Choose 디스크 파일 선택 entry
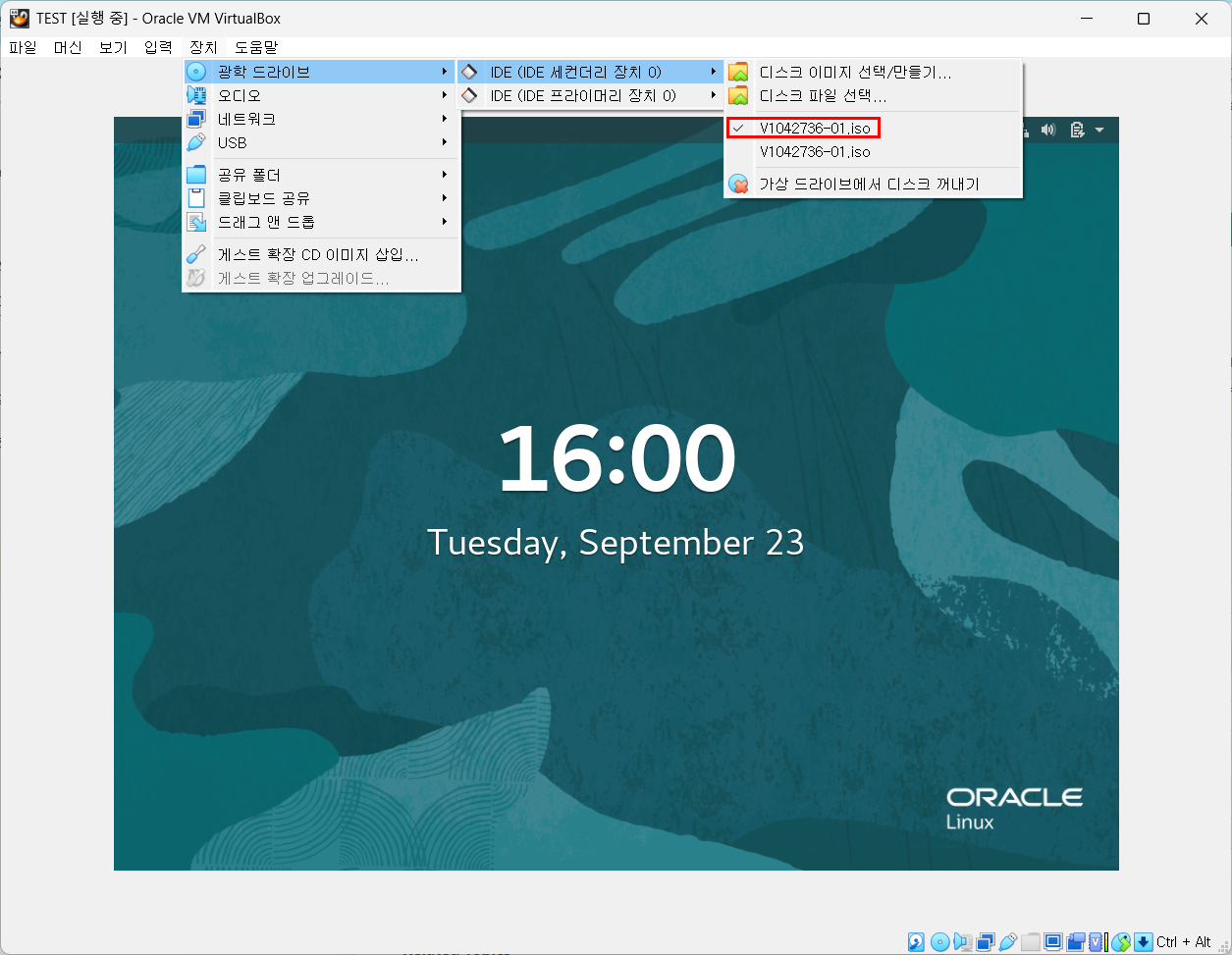This screenshot has width=1232, height=955. pos(874,95)
